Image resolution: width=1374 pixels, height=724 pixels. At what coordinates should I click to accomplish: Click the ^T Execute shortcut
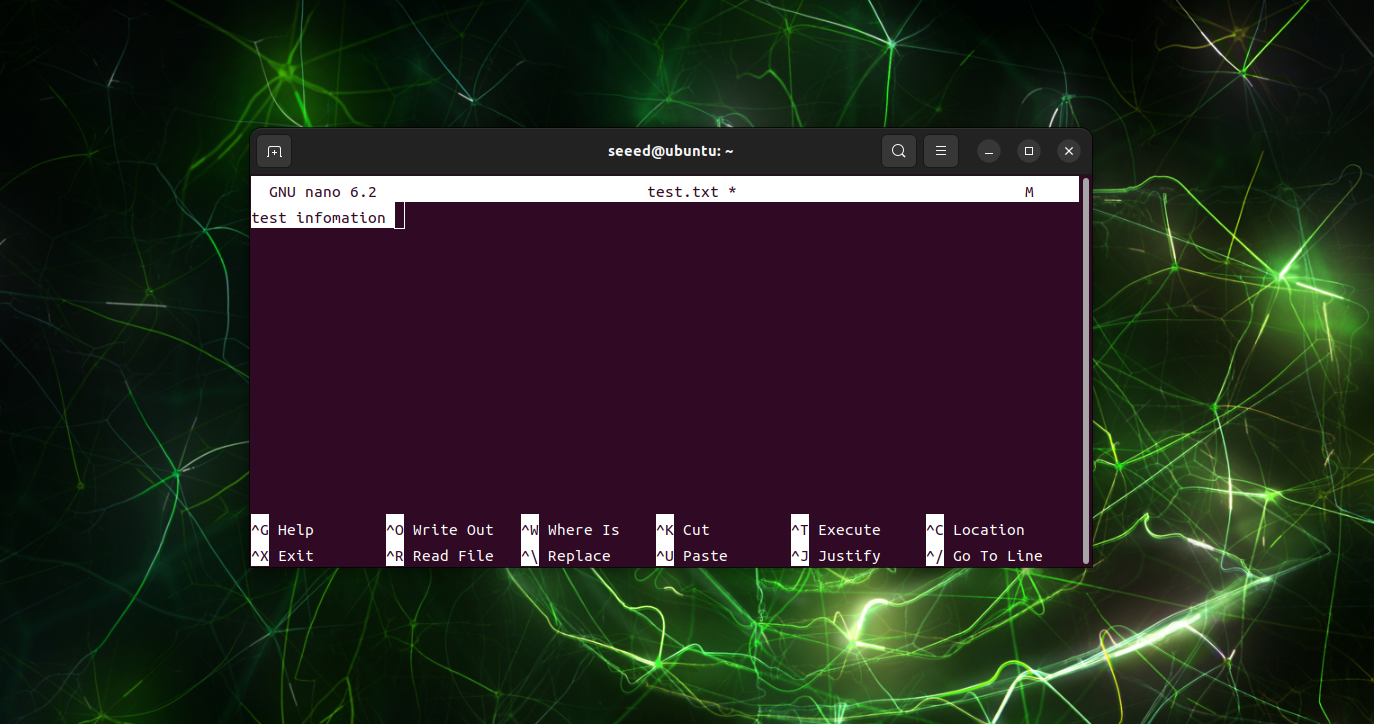coord(836,530)
